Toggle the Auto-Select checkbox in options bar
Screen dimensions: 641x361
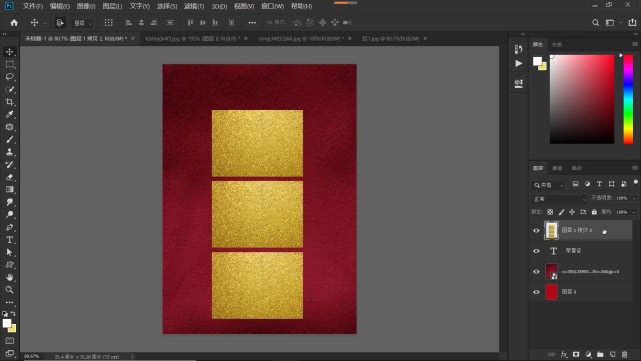pos(60,23)
